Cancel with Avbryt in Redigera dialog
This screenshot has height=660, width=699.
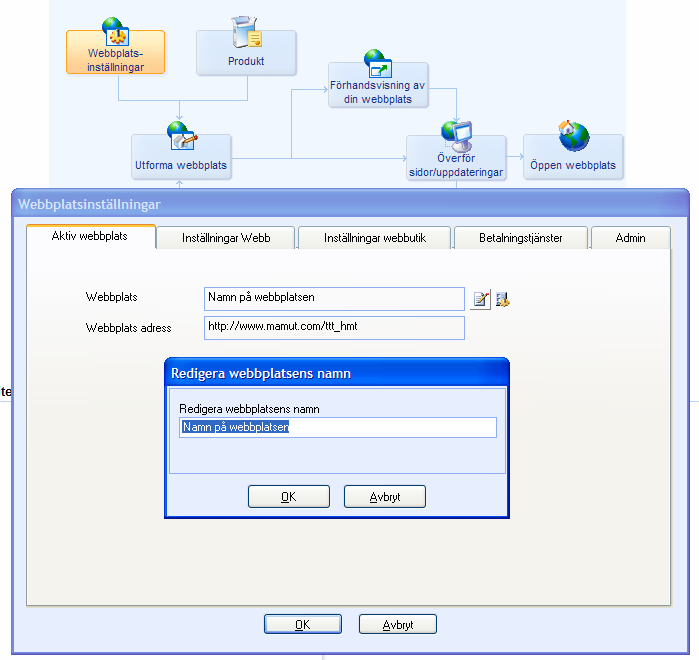(385, 496)
